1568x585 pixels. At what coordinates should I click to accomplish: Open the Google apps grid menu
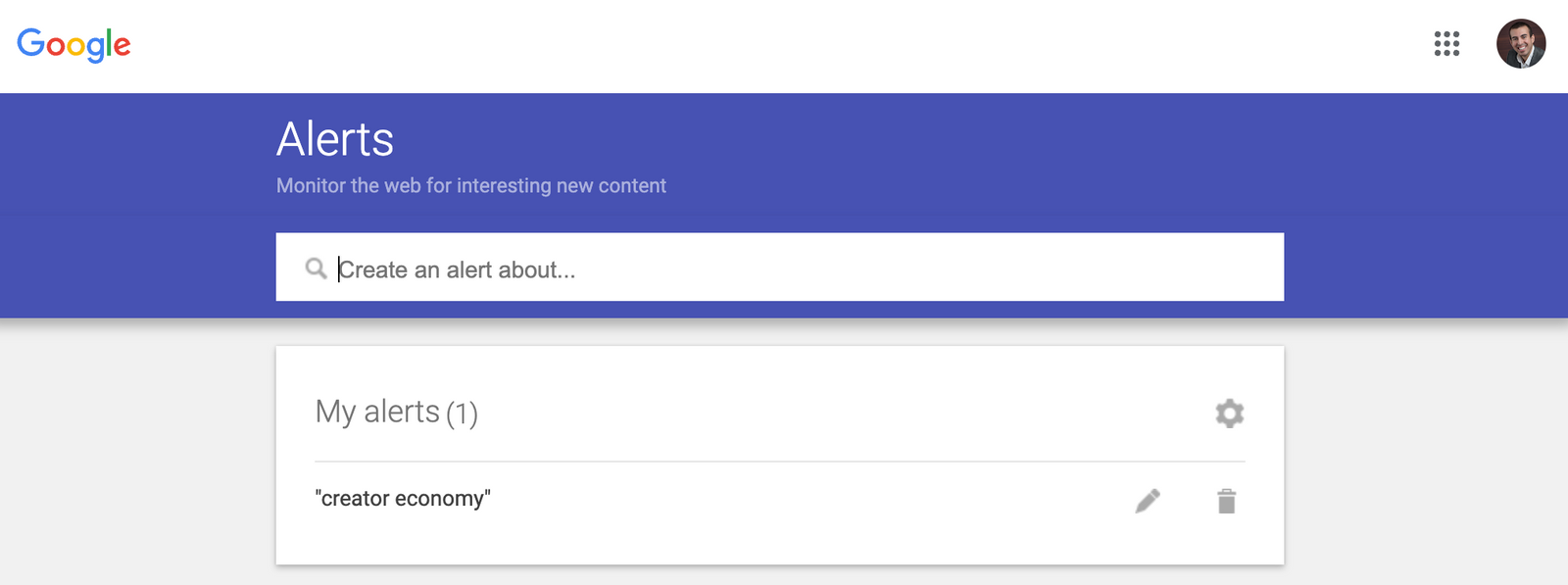coord(1446,44)
